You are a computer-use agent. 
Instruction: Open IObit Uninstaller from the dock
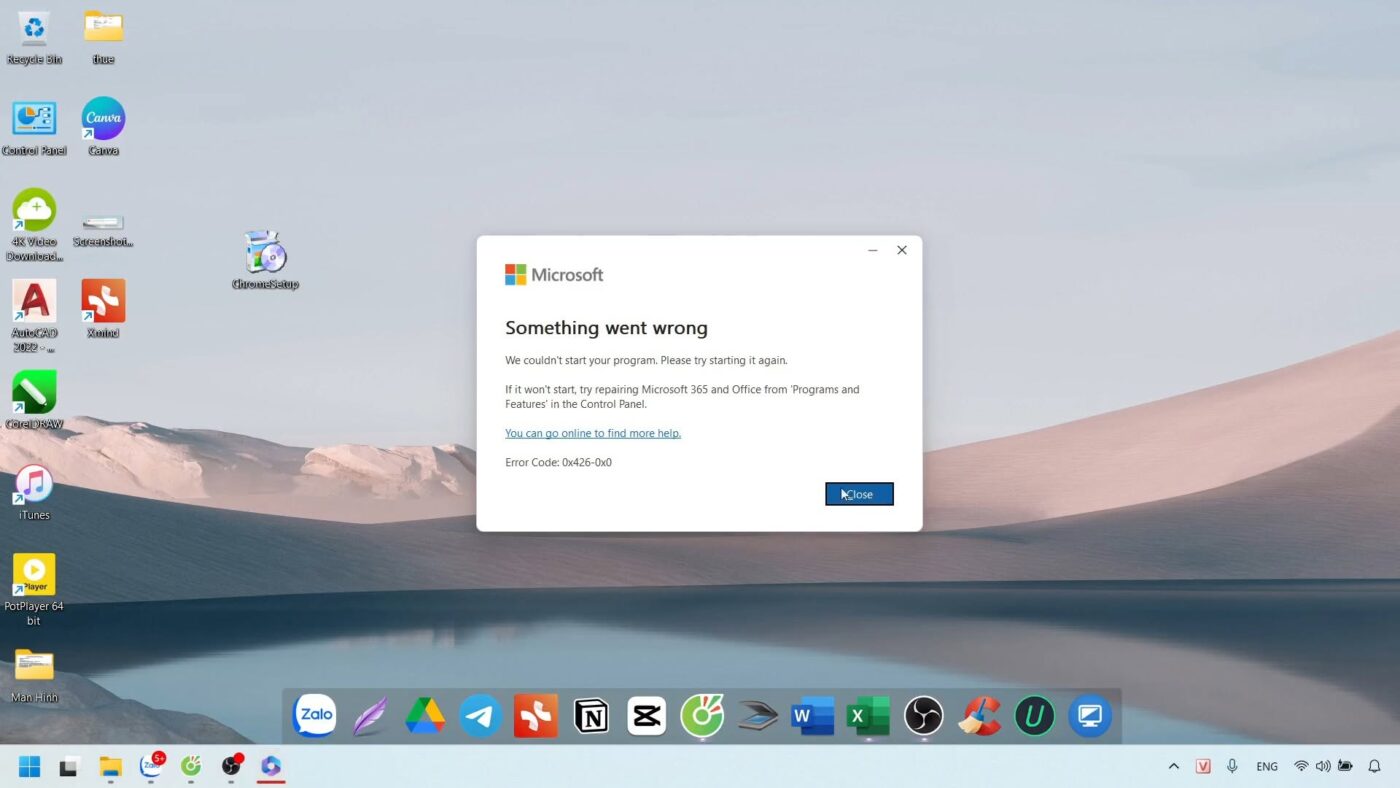[1035, 716]
